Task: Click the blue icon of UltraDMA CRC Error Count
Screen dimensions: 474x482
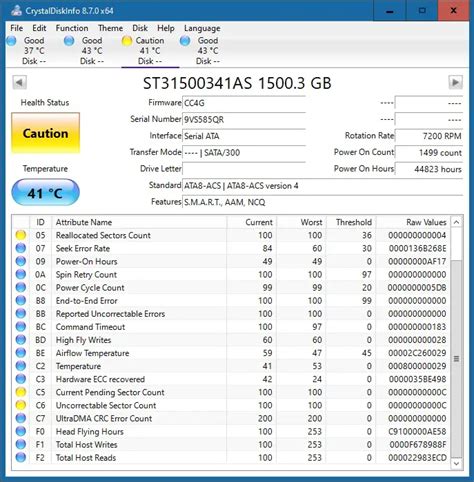Action: tap(21, 418)
